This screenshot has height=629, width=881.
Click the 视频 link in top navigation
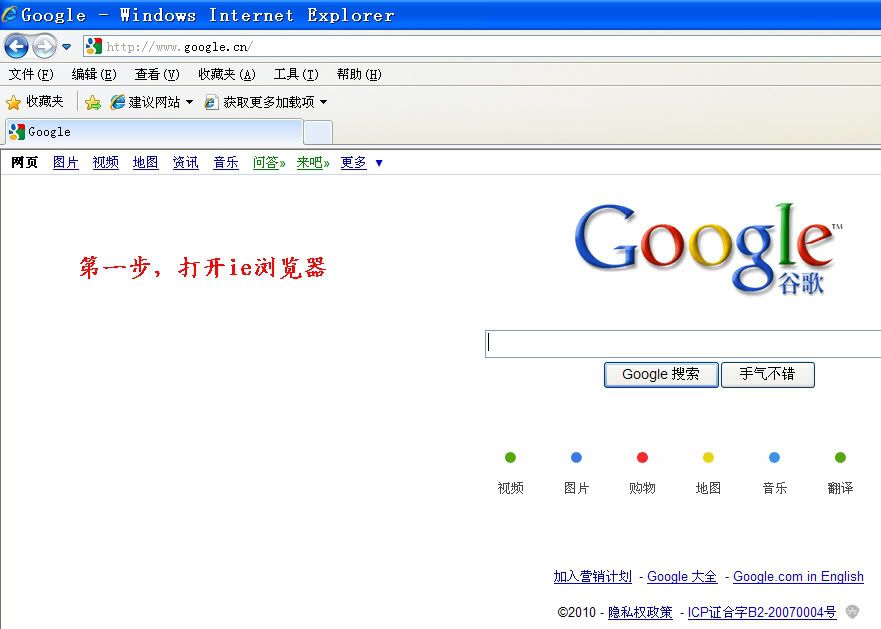(106, 162)
